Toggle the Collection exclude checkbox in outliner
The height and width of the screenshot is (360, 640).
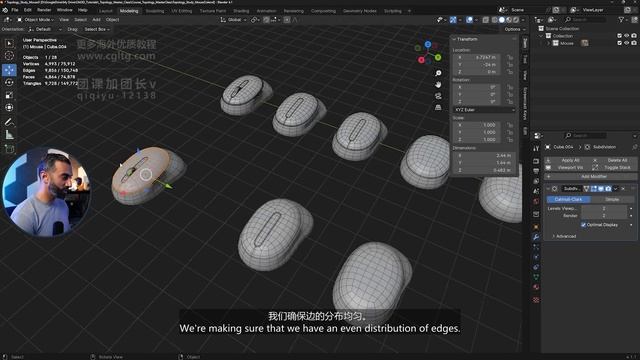[620, 36]
